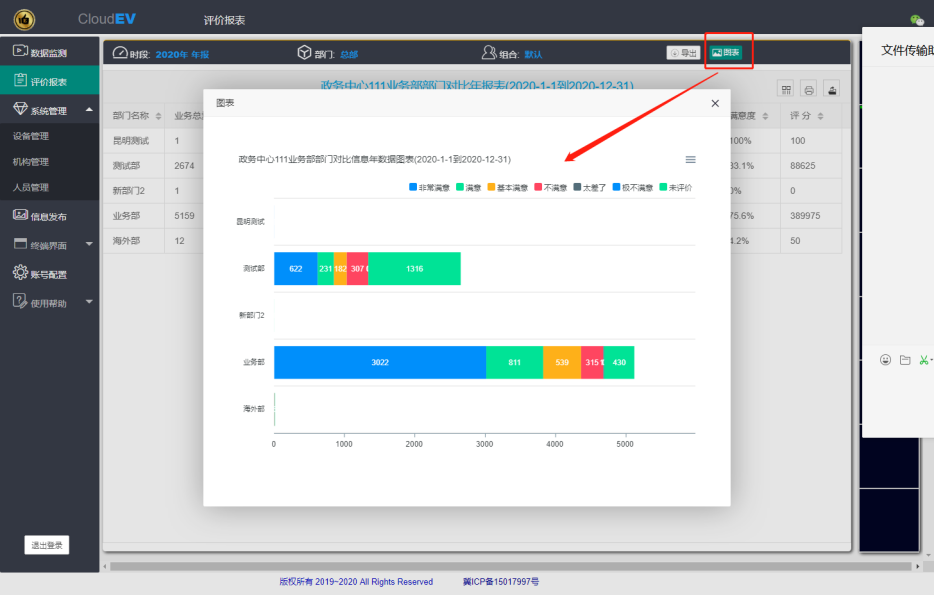Click the 总部 department link

point(349,54)
